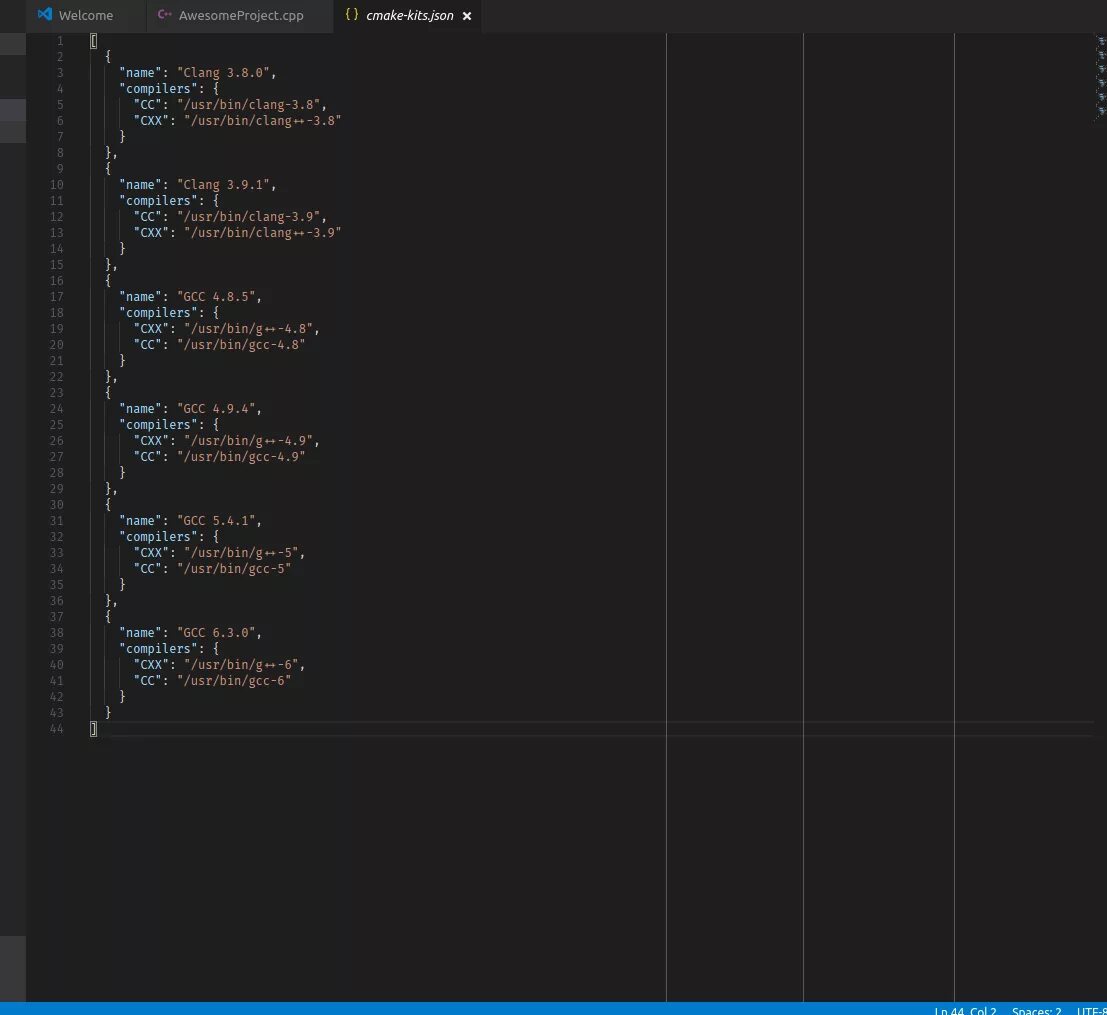The image size is (1107, 1015).
Task: Click the "/usr/bin/g++-4.8" path value
Action: click(249, 329)
